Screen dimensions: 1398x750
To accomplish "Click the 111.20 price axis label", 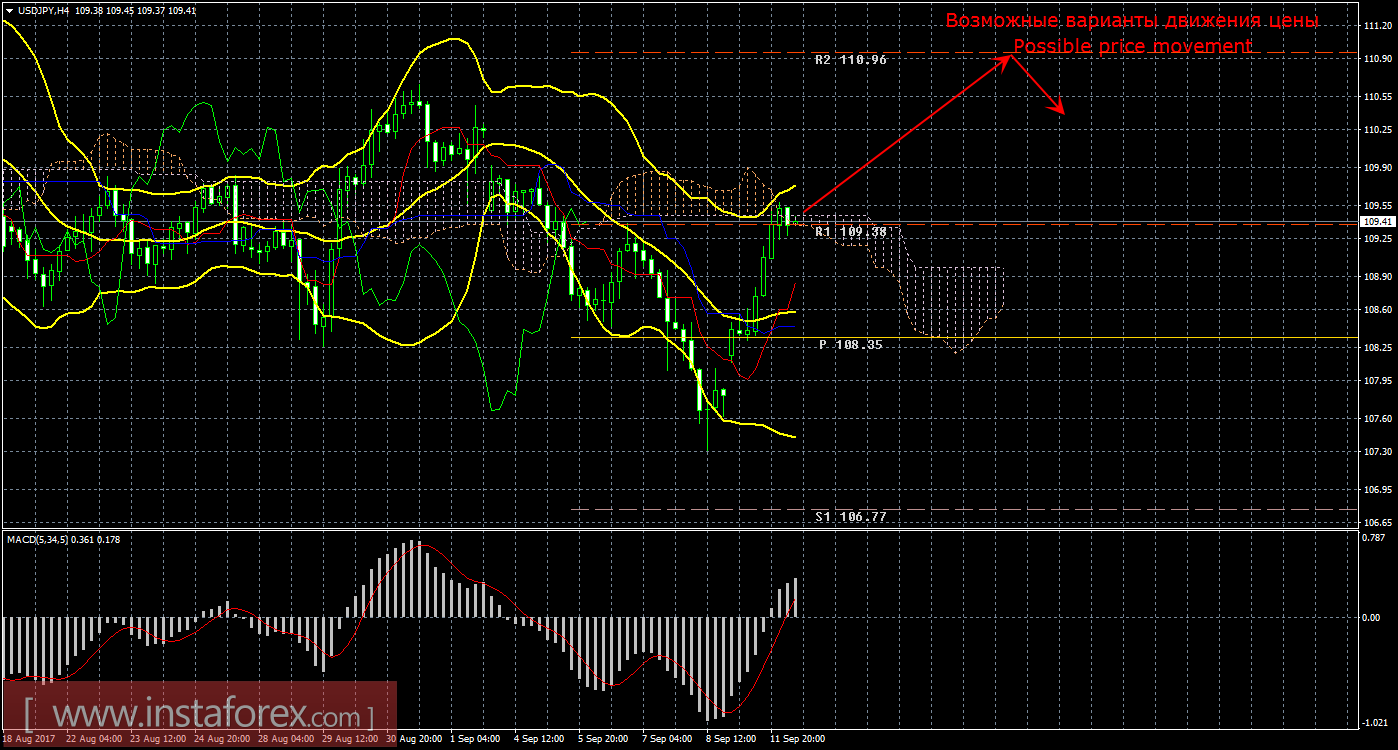I will tap(1377, 26).
